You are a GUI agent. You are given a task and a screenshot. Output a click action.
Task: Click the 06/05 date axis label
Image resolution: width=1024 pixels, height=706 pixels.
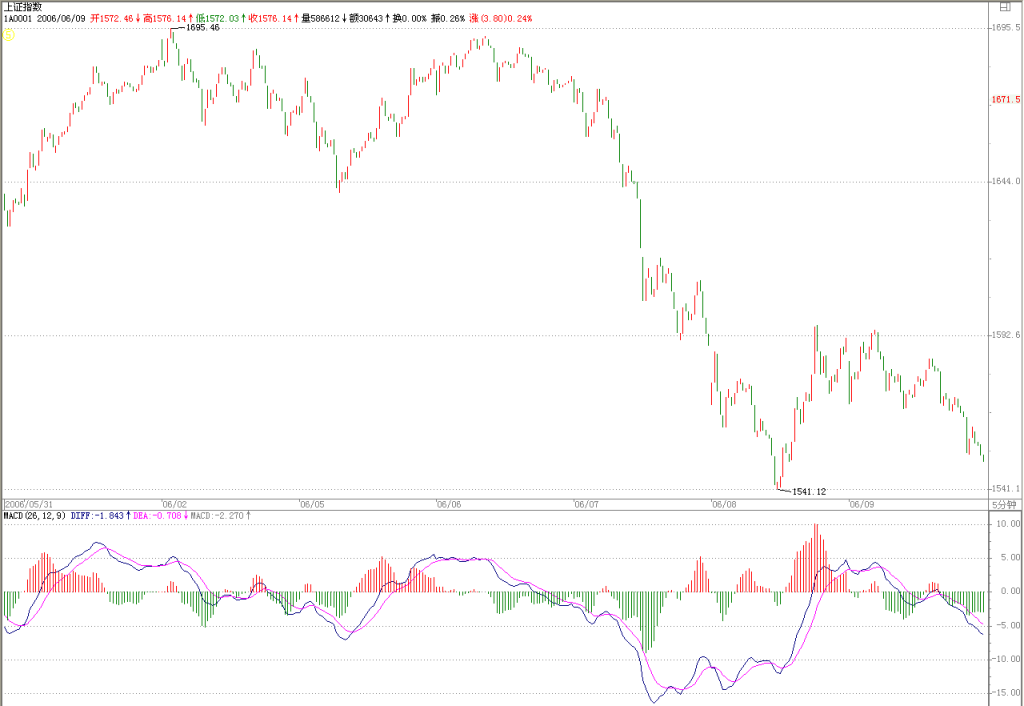click(312, 504)
